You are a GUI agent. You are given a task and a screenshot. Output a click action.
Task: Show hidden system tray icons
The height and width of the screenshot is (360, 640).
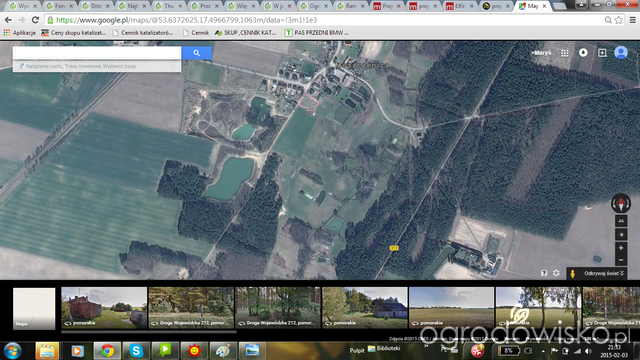point(543,351)
